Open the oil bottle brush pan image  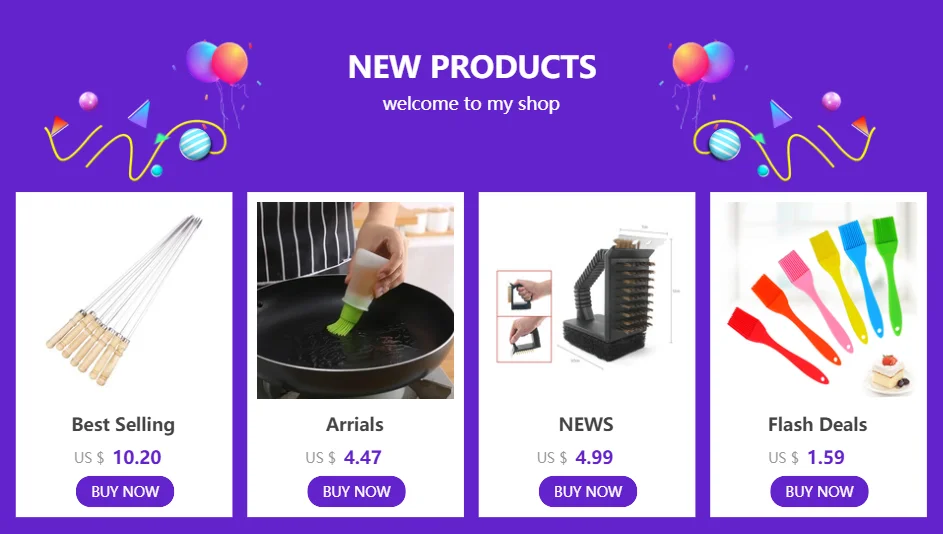point(355,300)
